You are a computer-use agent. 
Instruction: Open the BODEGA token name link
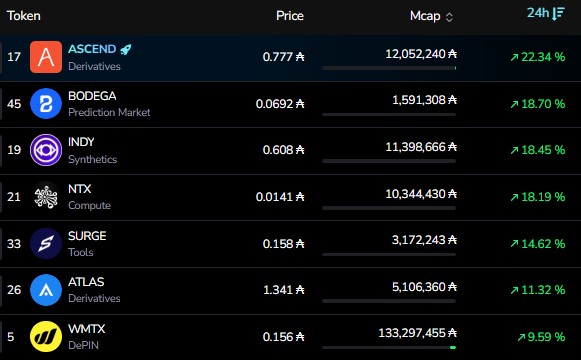tap(92, 96)
